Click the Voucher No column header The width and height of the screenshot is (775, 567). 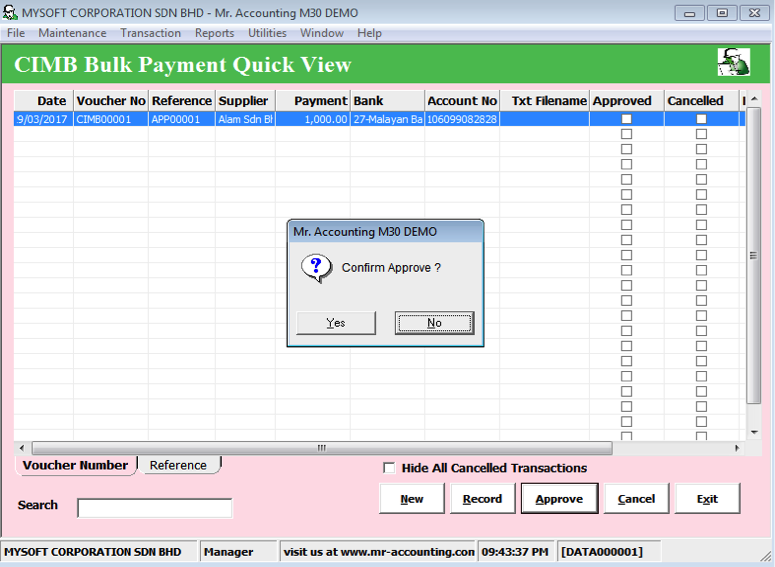pos(111,101)
